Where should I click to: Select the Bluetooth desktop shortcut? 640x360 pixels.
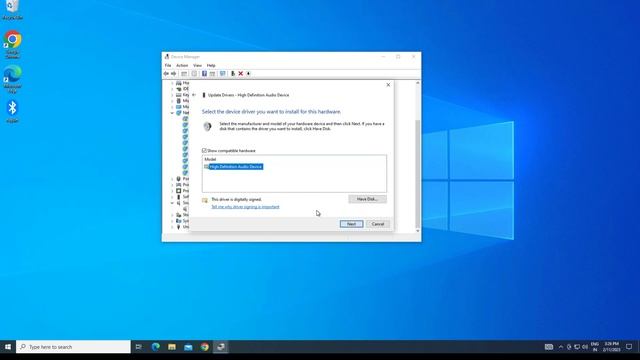[12, 111]
